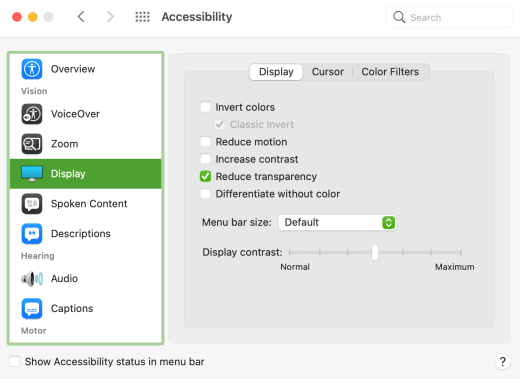Screen dimensions: 520x379
Task: Click the Audio speaker icon
Action: coord(32,279)
